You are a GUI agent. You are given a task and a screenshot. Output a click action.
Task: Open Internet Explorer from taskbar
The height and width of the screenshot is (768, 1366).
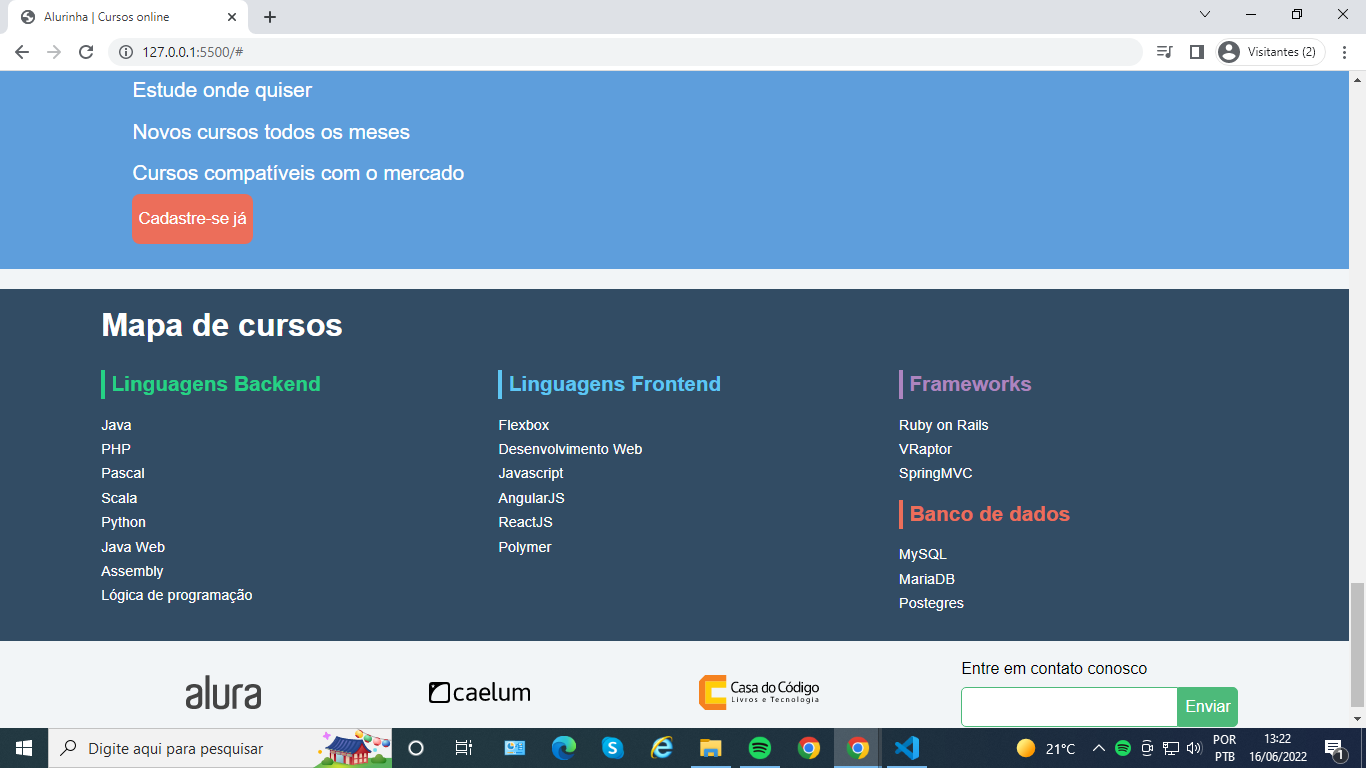(662, 748)
